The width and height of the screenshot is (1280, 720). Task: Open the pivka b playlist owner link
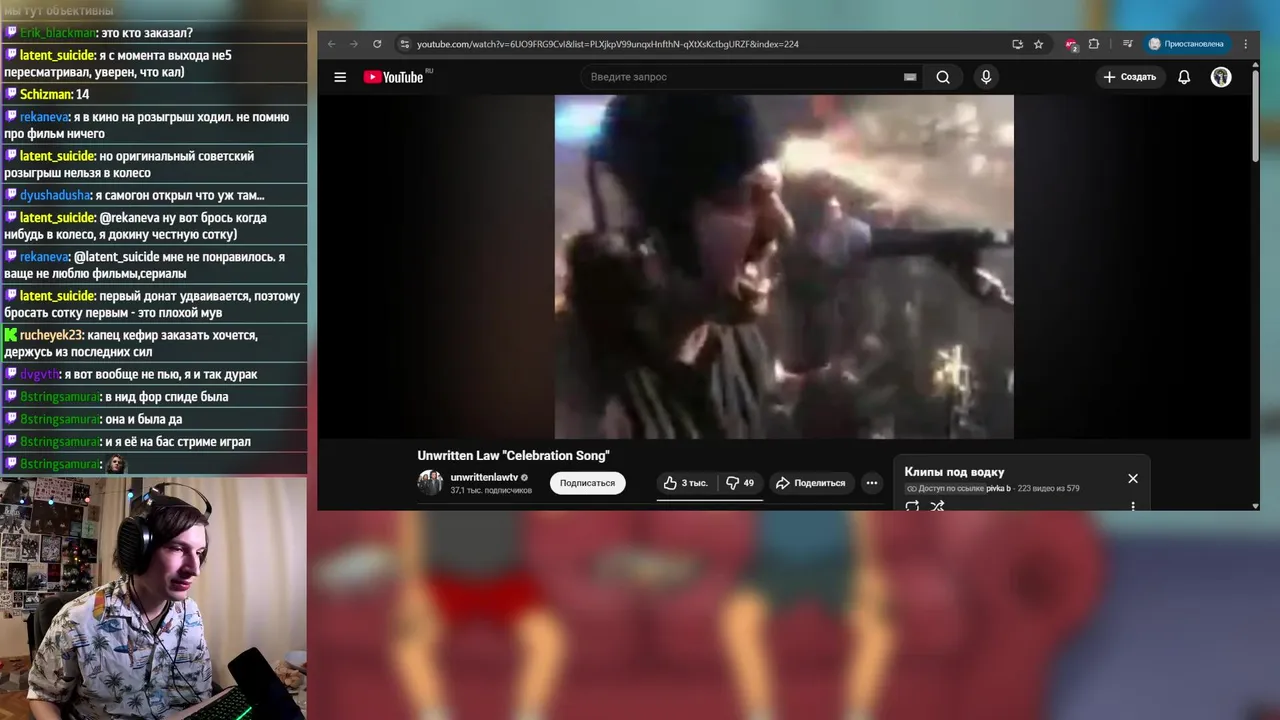point(998,488)
